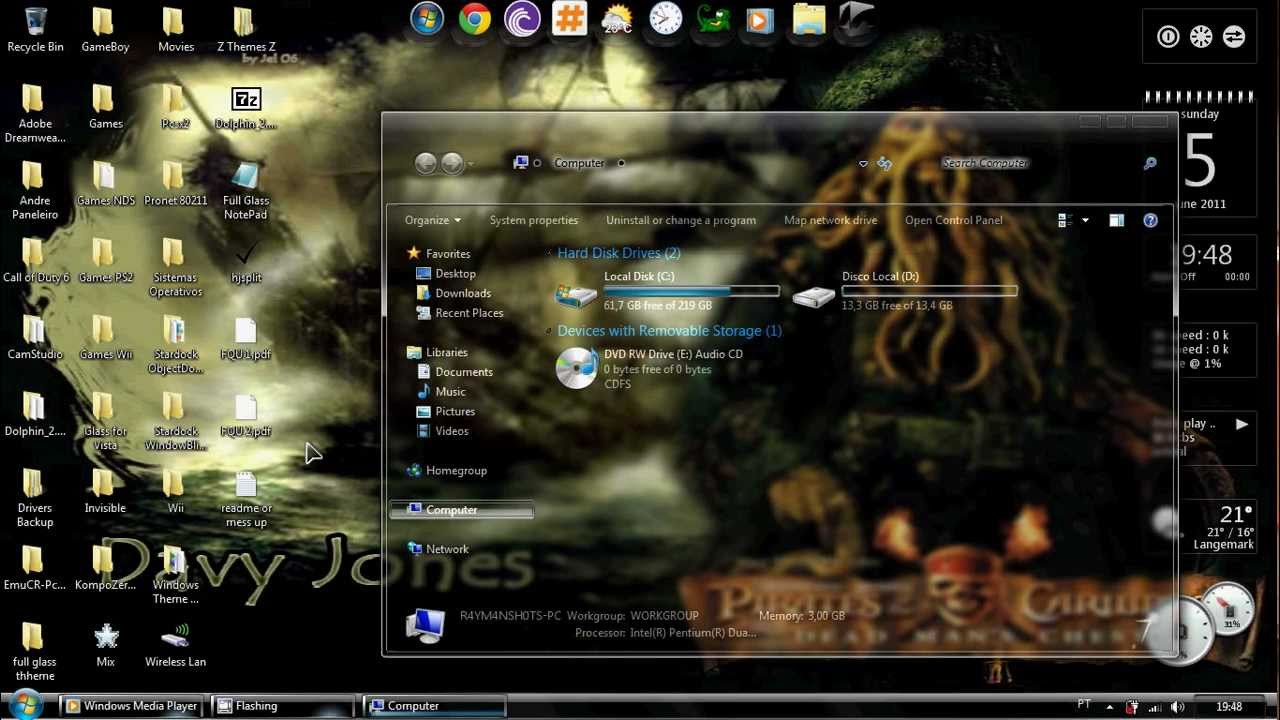Screen dimensions: 1280x720
Task: Go forward in the Computer window
Action: click(451, 163)
